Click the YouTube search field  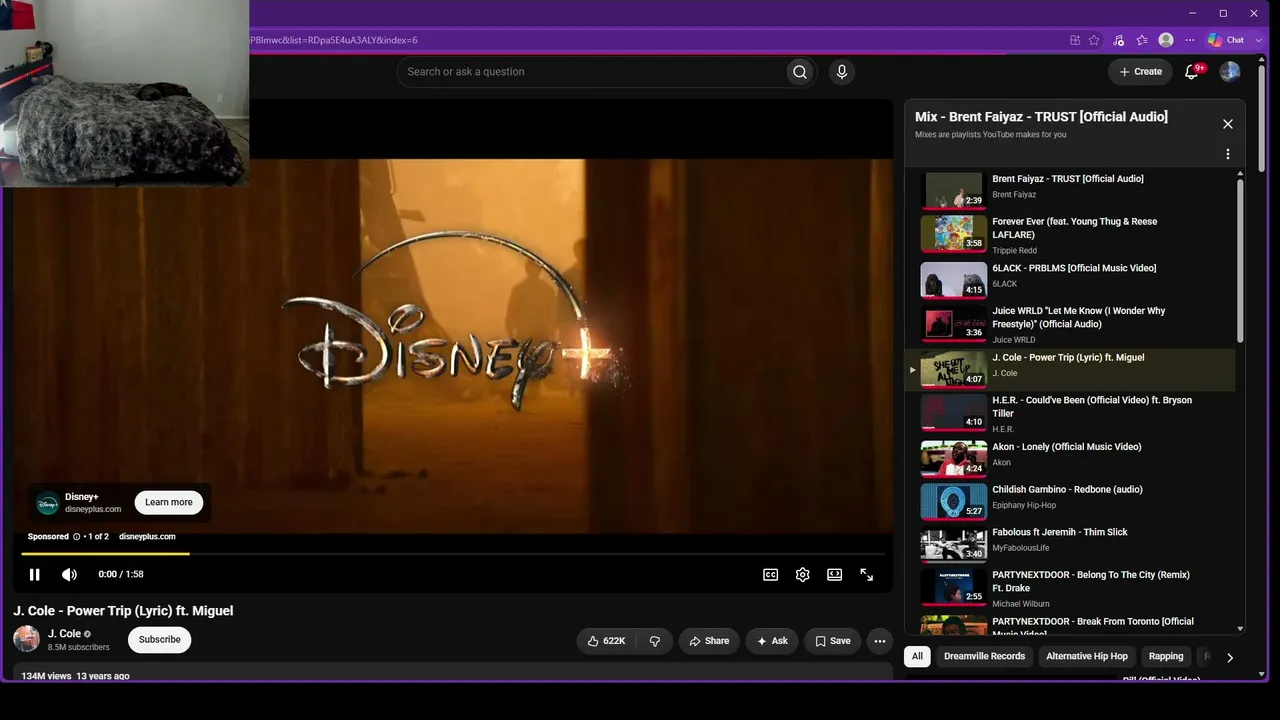pos(591,72)
